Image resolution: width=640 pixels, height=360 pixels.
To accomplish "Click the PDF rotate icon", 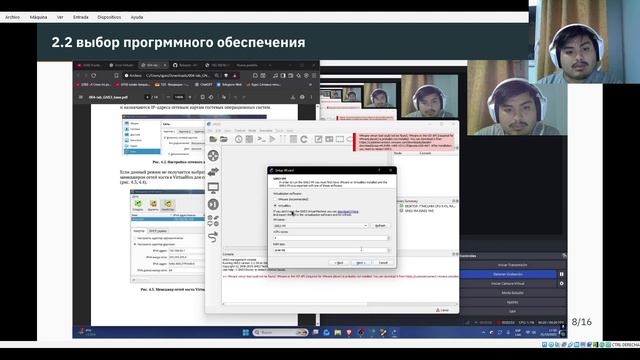I will coord(211,97).
